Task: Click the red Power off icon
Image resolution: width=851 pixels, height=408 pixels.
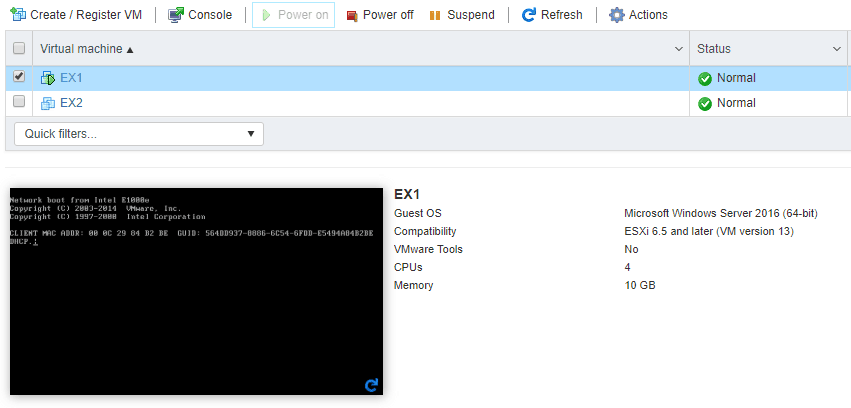Action: point(352,16)
